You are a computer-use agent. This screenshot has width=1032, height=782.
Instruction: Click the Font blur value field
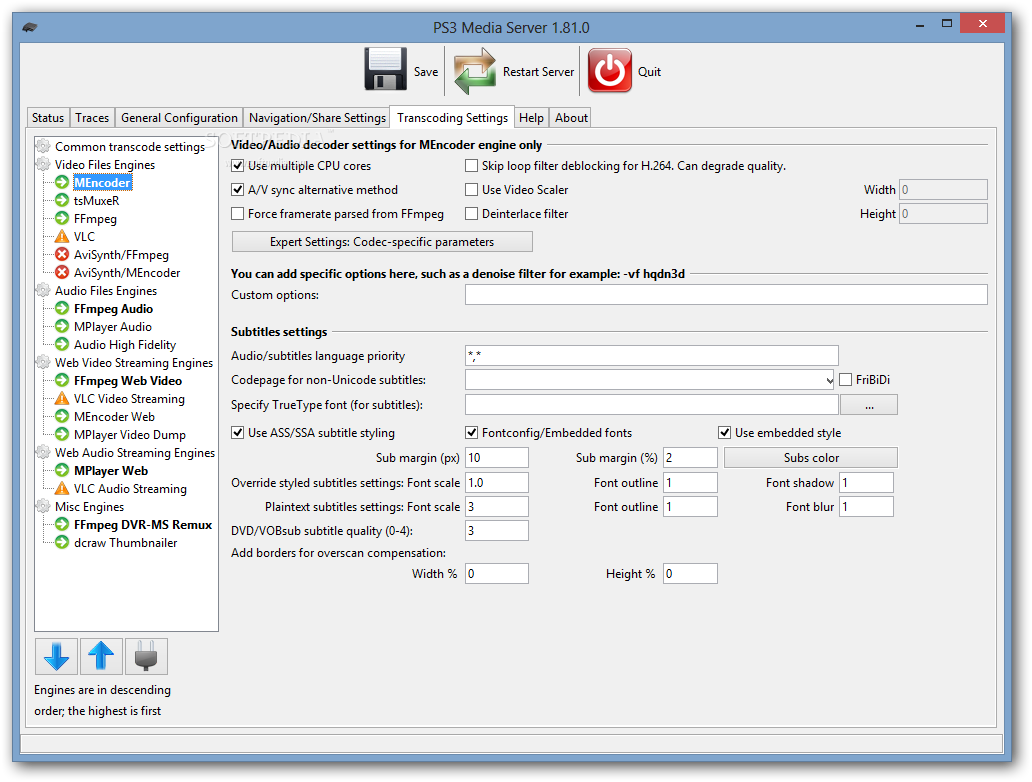coord(866,507)
